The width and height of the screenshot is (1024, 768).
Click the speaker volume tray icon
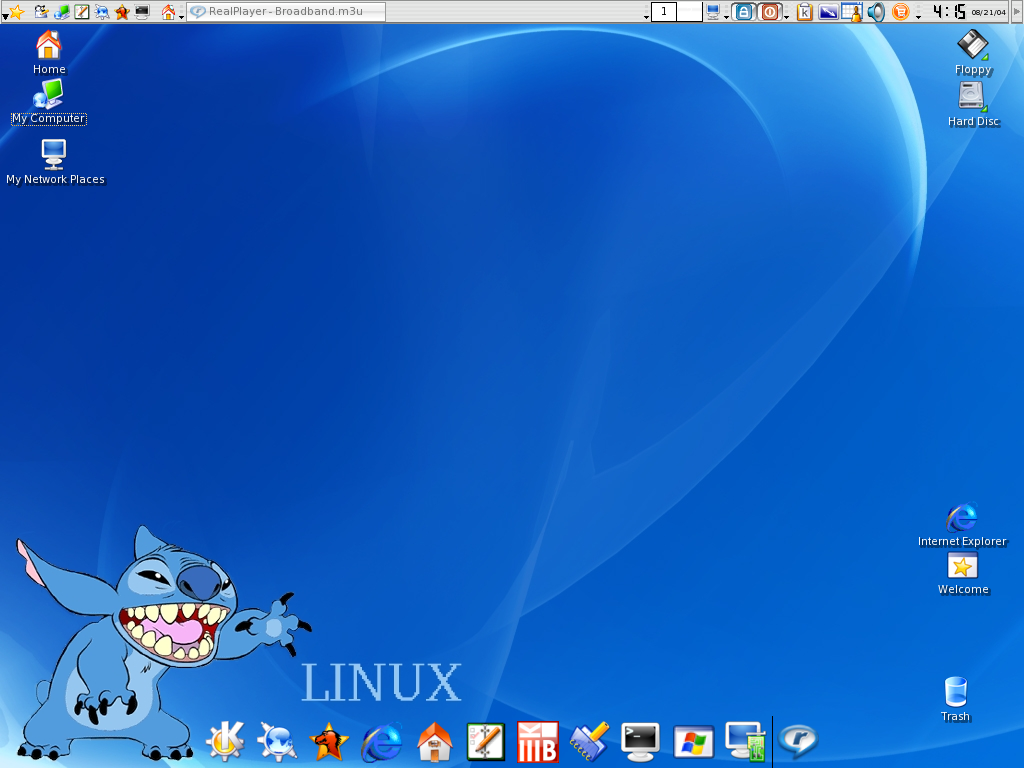[876, 11]
